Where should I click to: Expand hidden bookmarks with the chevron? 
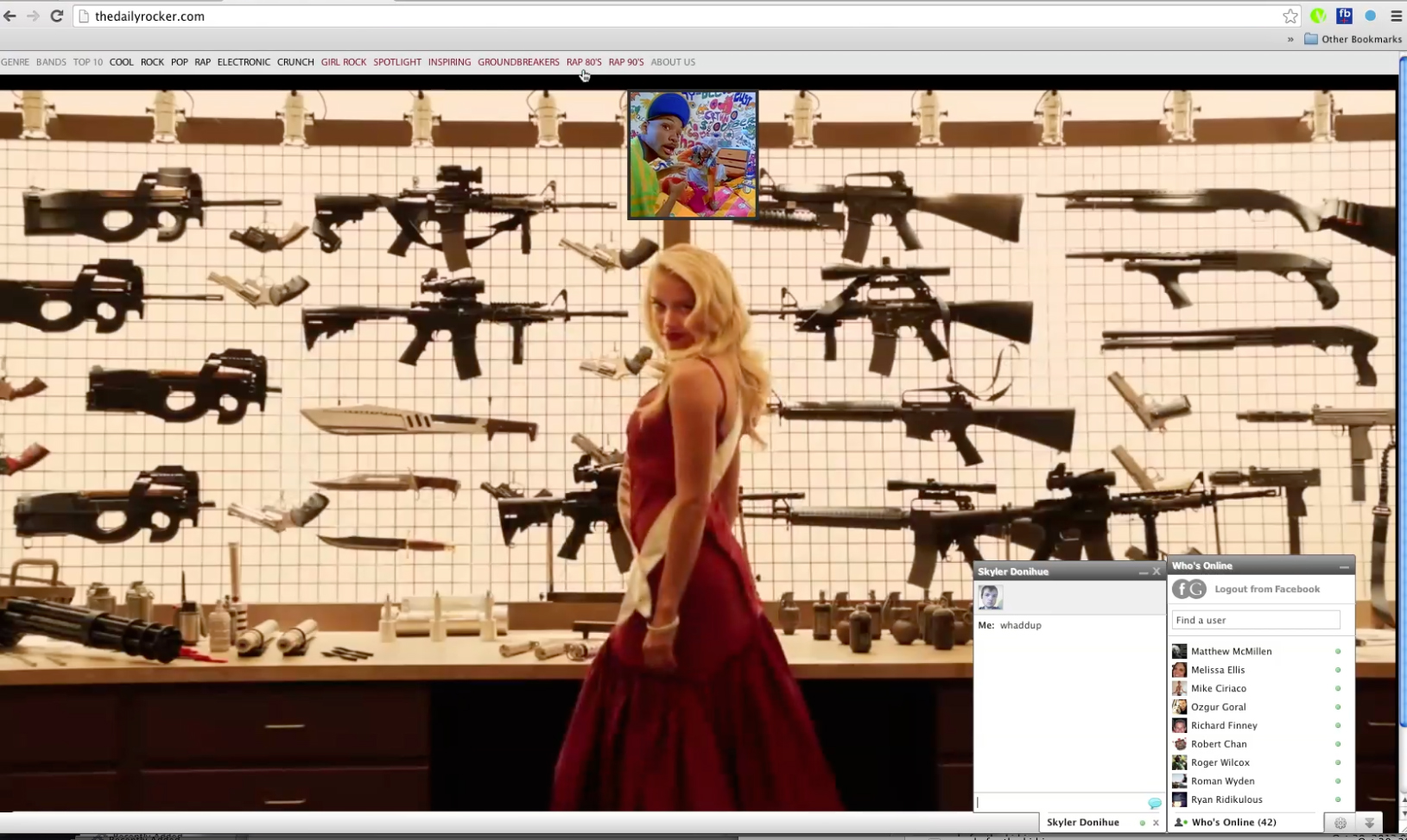[1290, 39]
